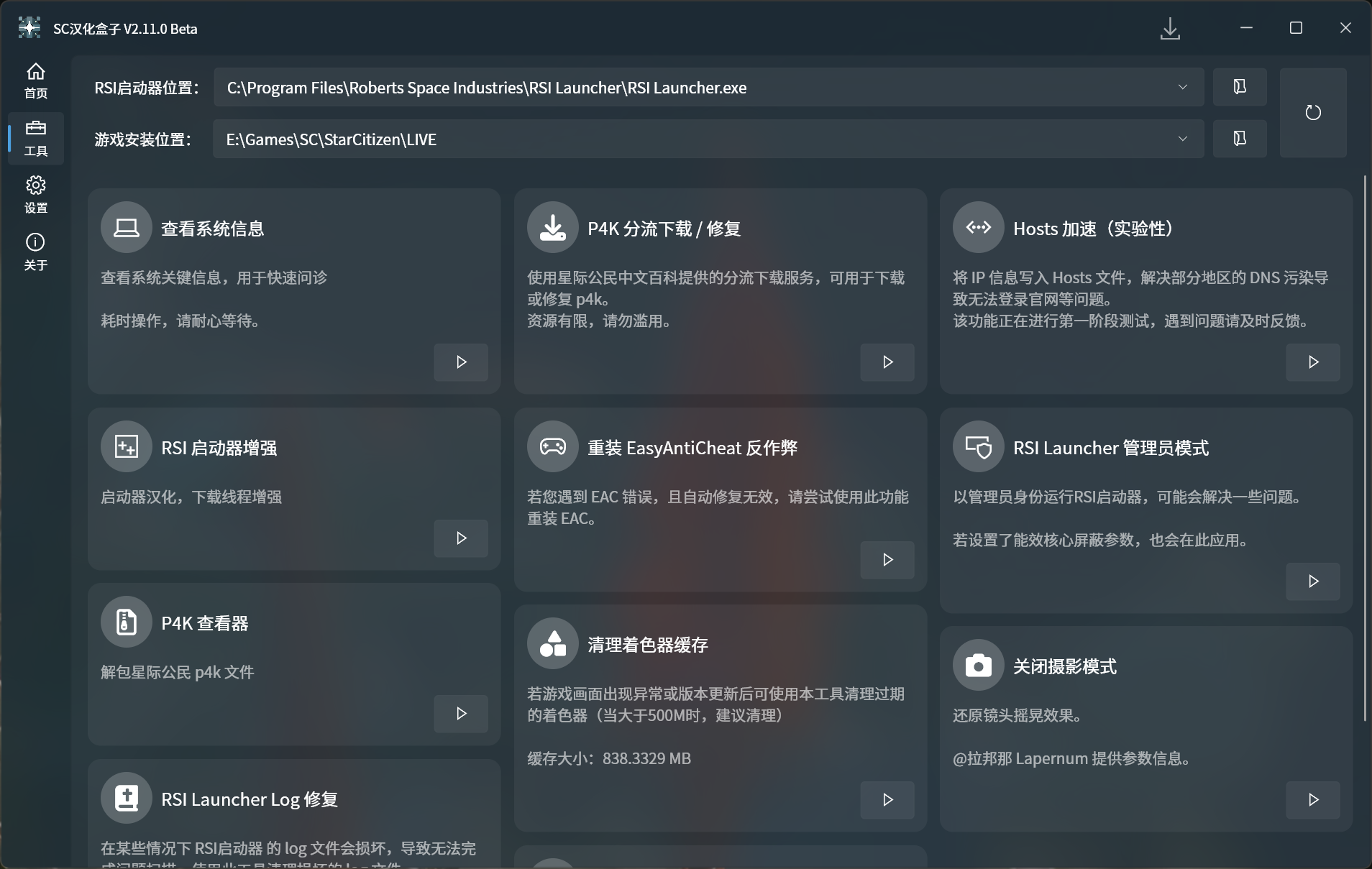
Task: Click the RSI Launcher Log 修复 book icon
Action: point(127,799)
